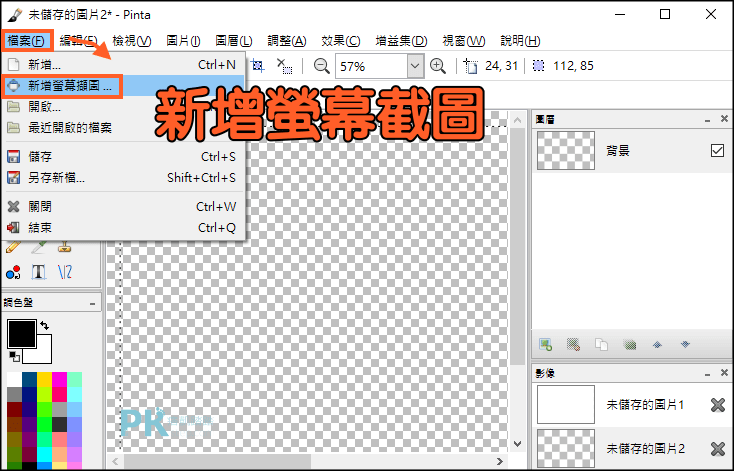Pick the salmon pink palette swatch
Viewport: 734px width, 471px height.
coord(59,439)
